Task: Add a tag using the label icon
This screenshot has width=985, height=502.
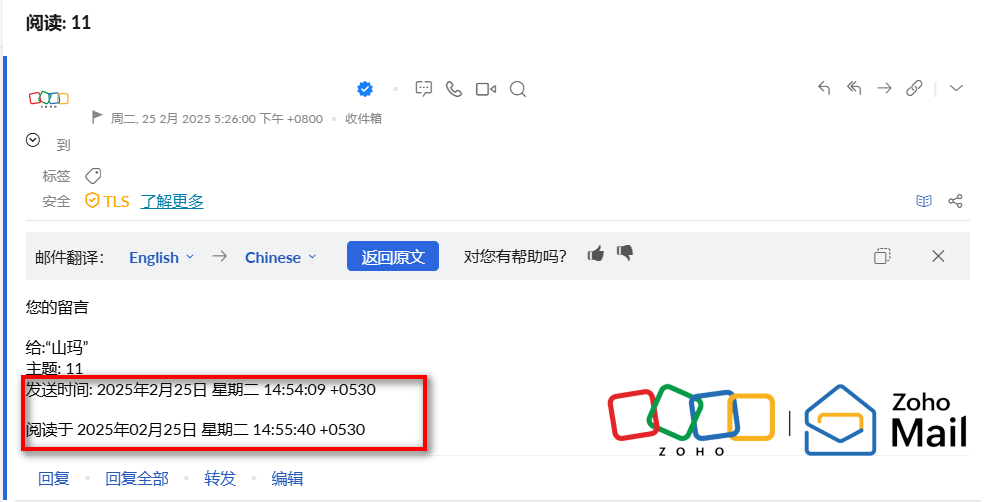Action: [x=93, y=175]
